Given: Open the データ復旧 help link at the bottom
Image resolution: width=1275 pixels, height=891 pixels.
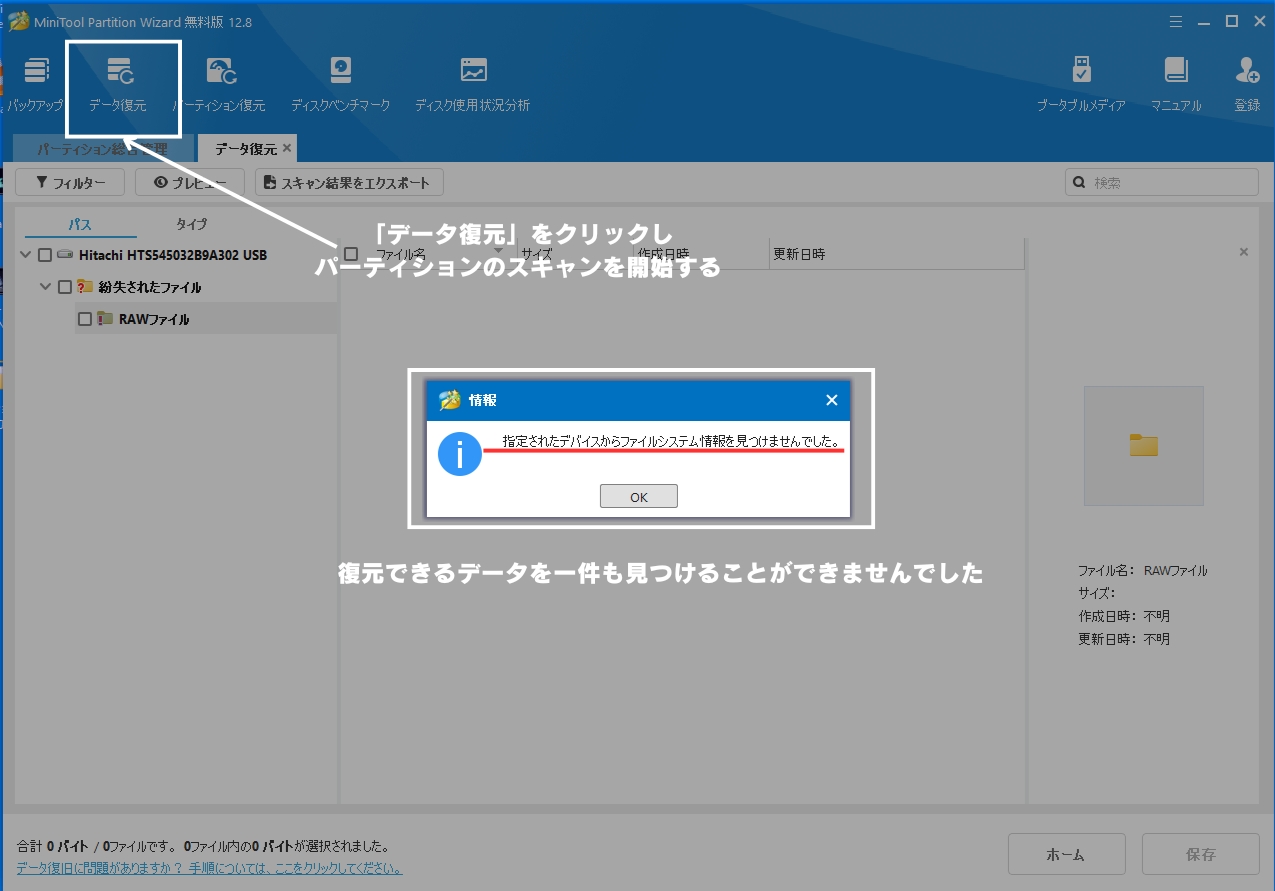Looking at the screenshot, I should pyautogui.click(x=210, y=868).
